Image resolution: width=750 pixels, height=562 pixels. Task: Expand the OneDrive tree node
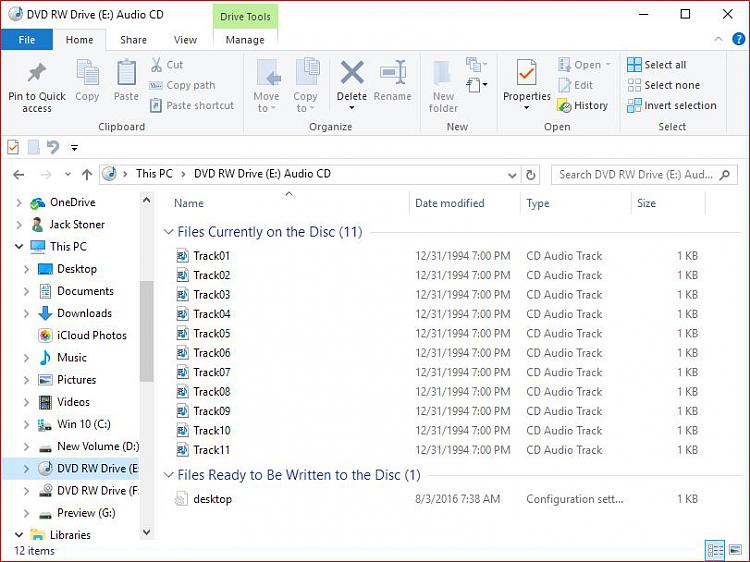[x=19, y=203]
